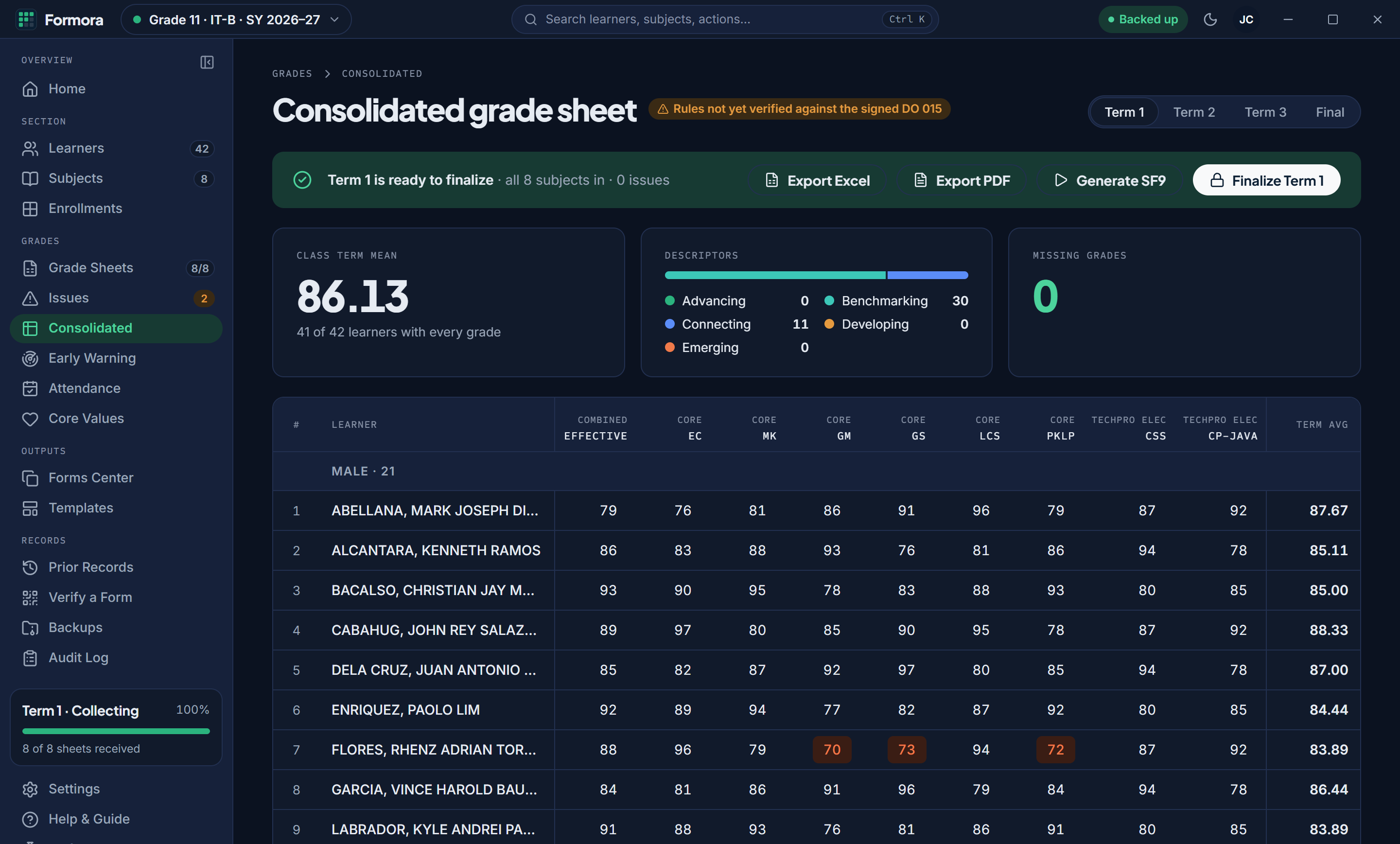Open Learners in the sidebar

point(116,148)
